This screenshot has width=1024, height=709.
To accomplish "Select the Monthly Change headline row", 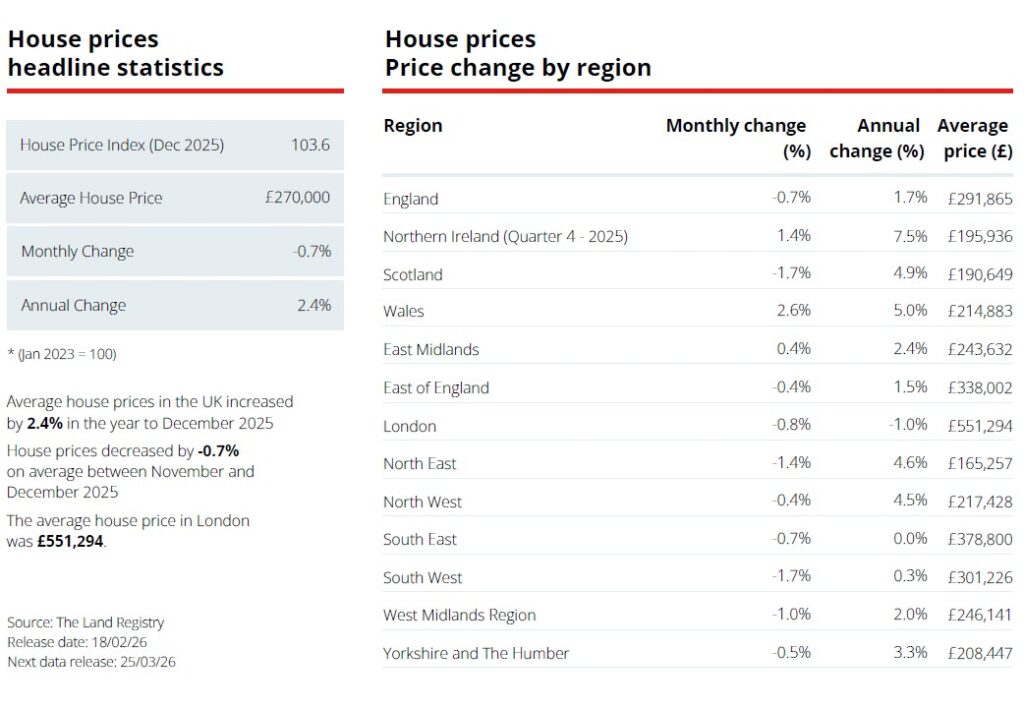I will (175, 251).
